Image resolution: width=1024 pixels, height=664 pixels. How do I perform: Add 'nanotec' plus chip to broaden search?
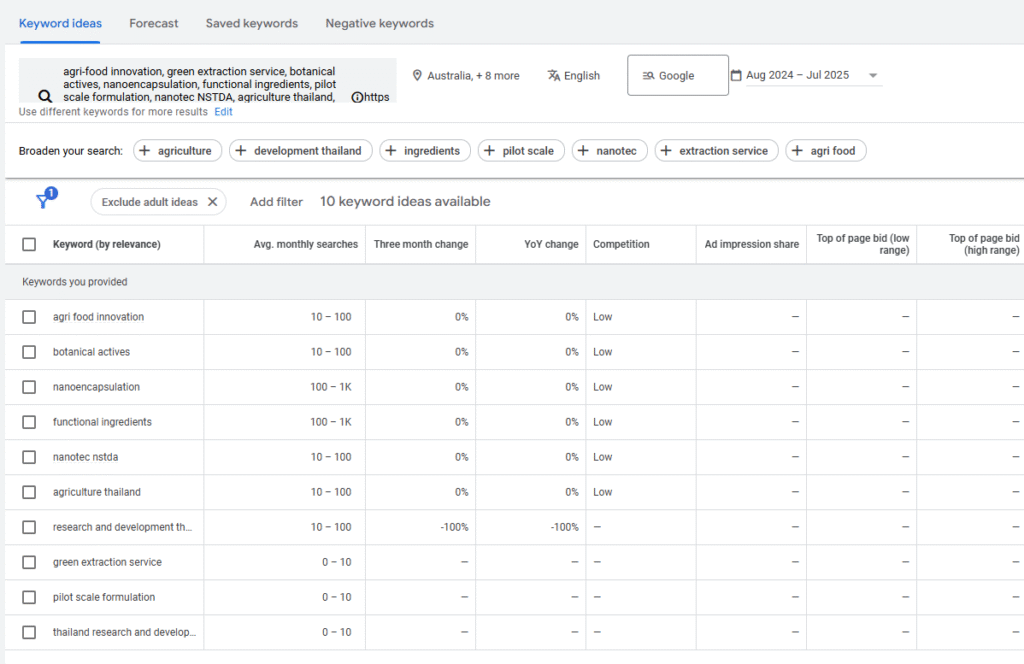609,151
